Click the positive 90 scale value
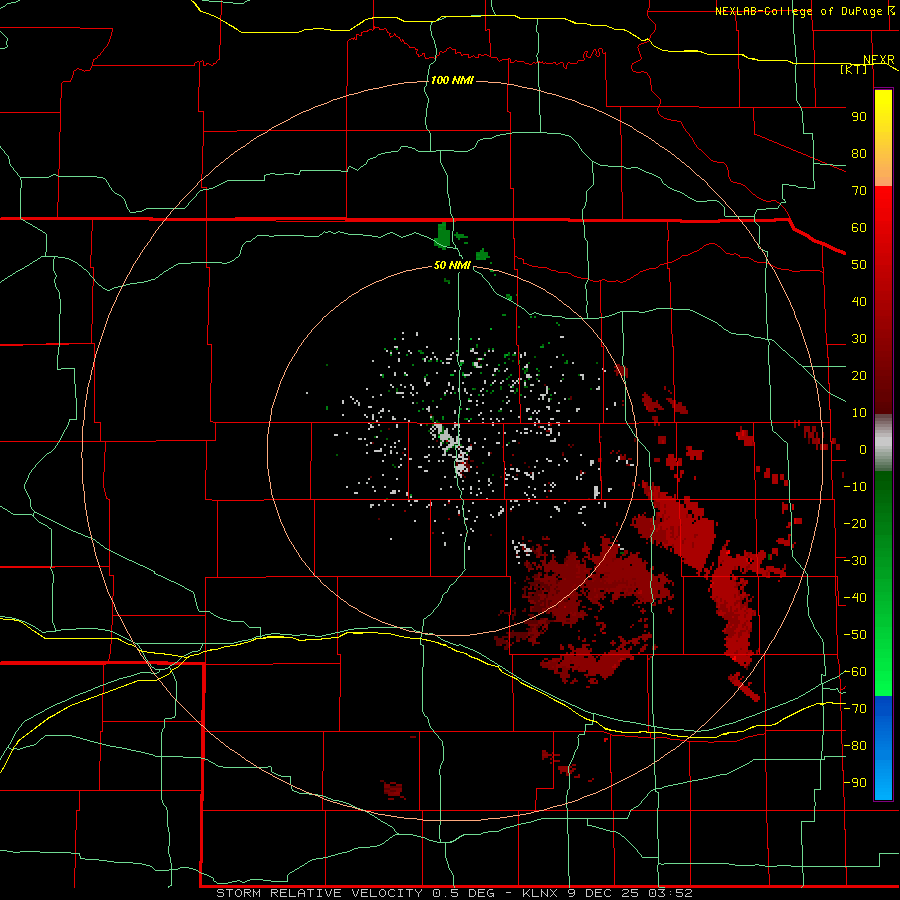The height and width of the screenshot is (900, 900). 859,117
